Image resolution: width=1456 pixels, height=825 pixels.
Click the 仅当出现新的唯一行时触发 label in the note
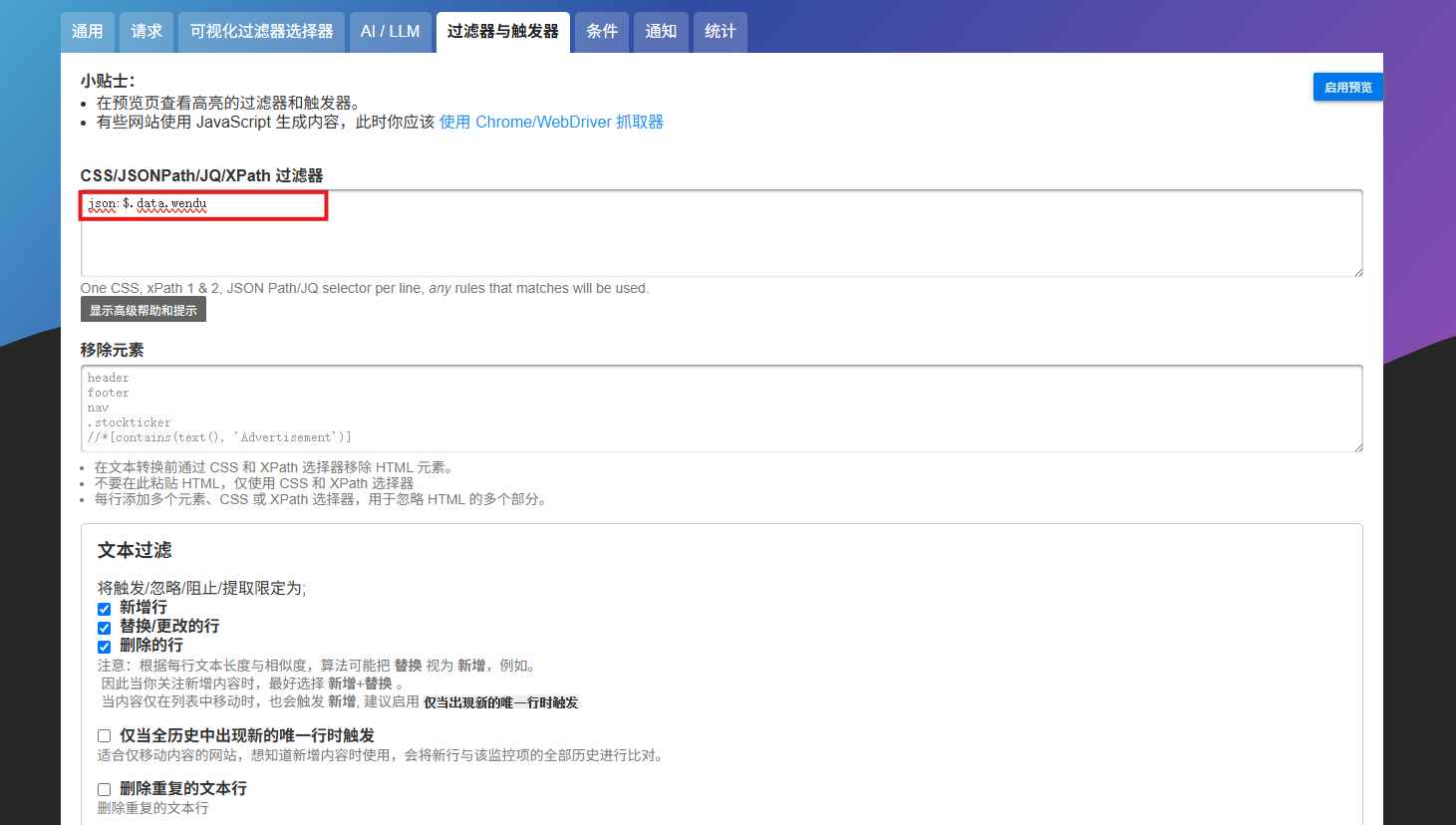pyautogui.click(x=500, y=702)
